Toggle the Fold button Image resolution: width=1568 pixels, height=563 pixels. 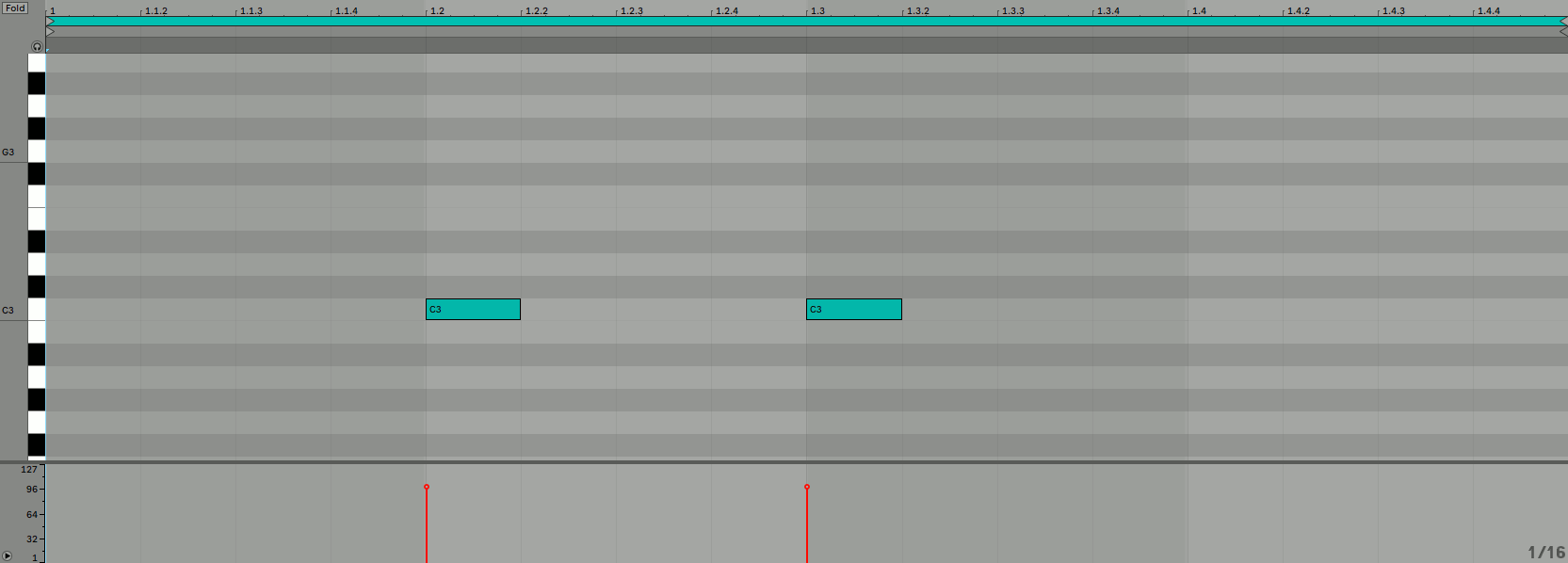pyautogui.click(x=15, y=8)
